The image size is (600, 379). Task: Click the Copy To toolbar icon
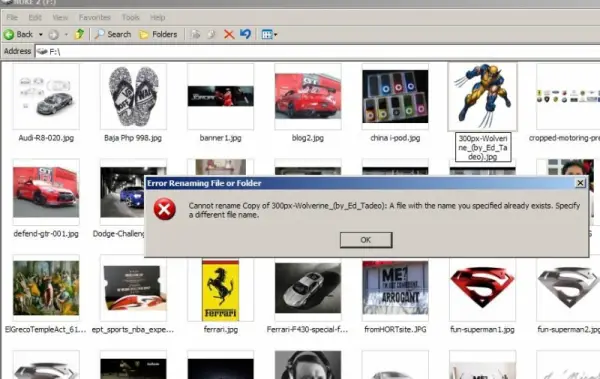pyautogui.click(x=211, y=34)
